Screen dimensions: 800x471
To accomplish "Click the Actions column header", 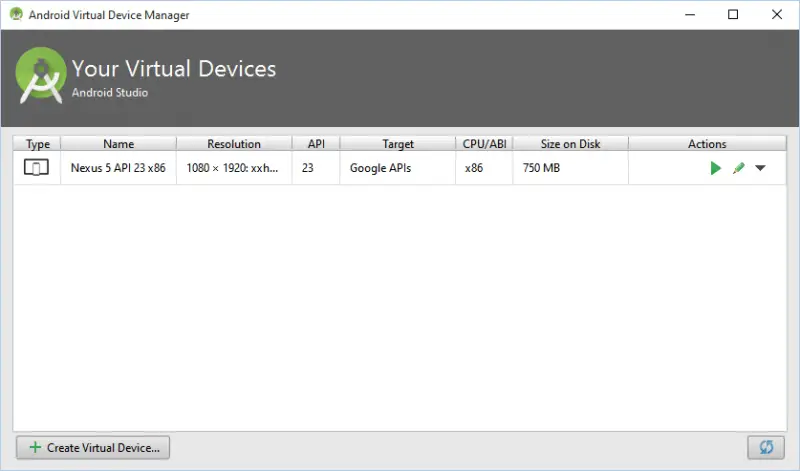I will tap(707, 144).
